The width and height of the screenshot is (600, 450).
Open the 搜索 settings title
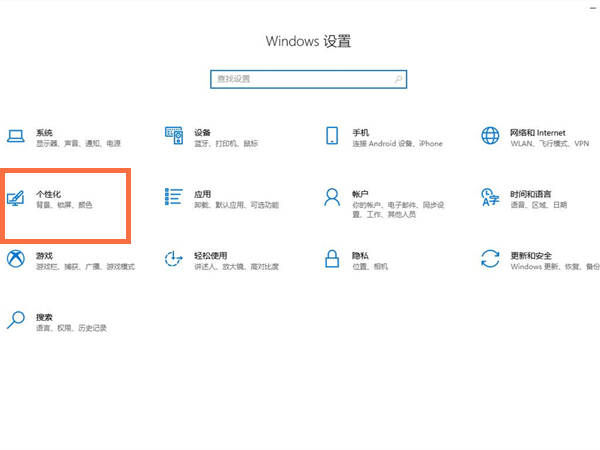pos(44,318)
